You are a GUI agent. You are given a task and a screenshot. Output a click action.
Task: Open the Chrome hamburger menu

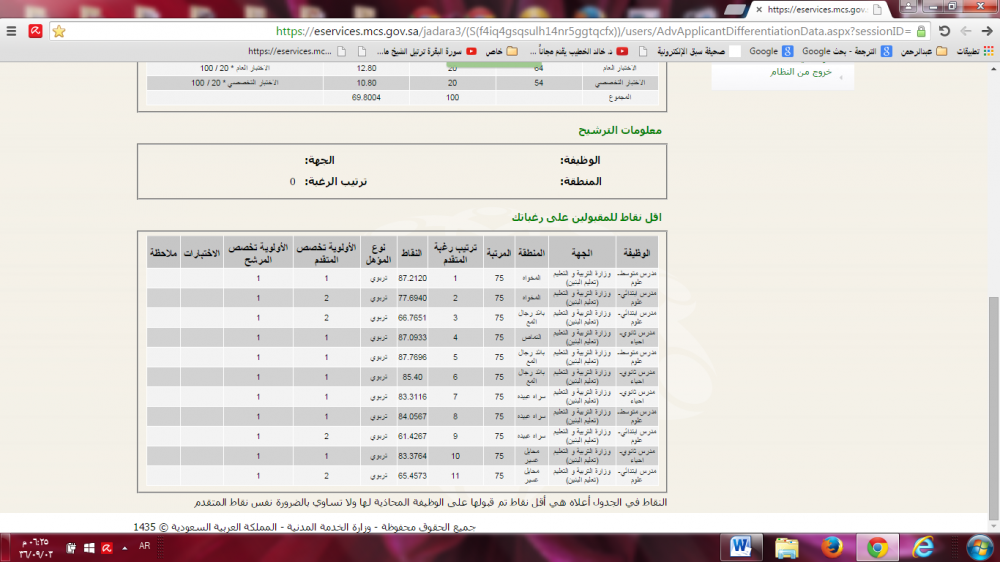click(11, 31)
